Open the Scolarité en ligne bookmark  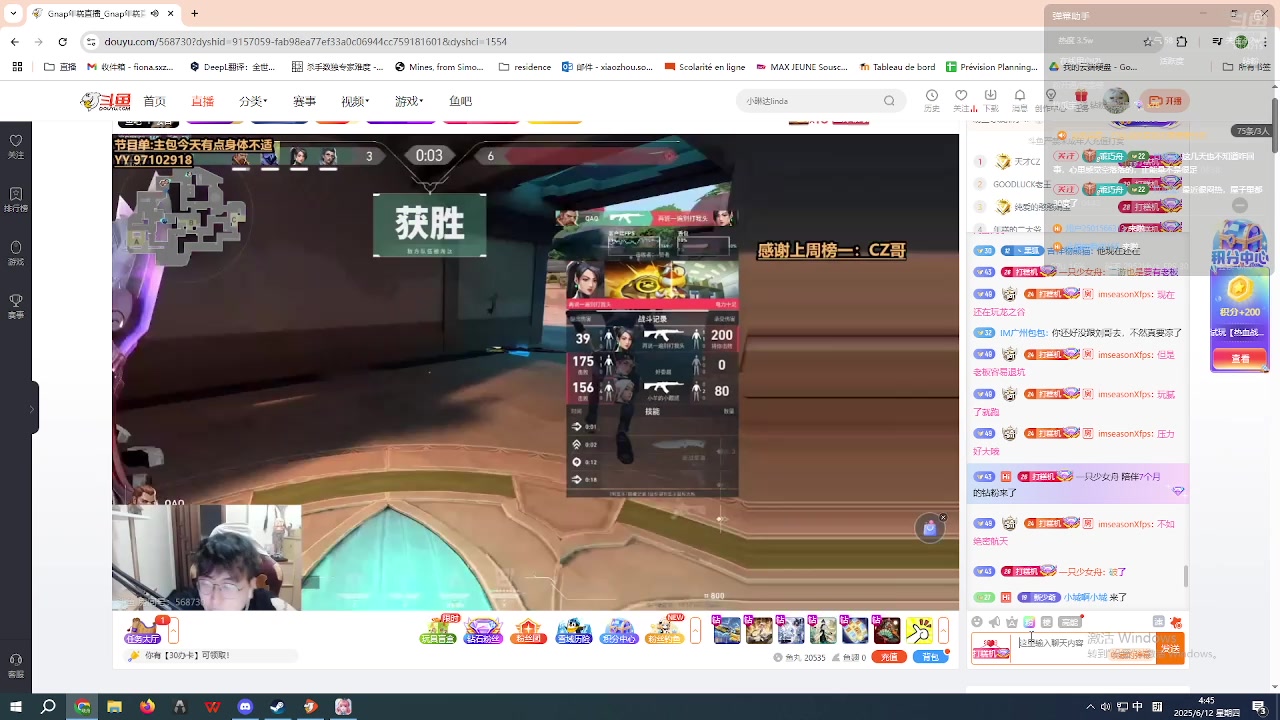[x=703, y=67]
